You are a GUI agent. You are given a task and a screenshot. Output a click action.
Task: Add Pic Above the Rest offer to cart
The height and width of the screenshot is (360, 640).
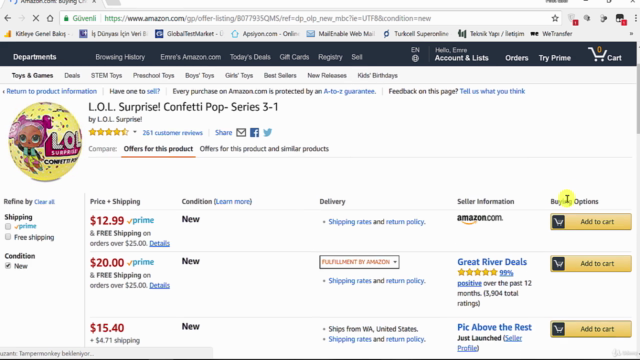click(x=591, y=329)
